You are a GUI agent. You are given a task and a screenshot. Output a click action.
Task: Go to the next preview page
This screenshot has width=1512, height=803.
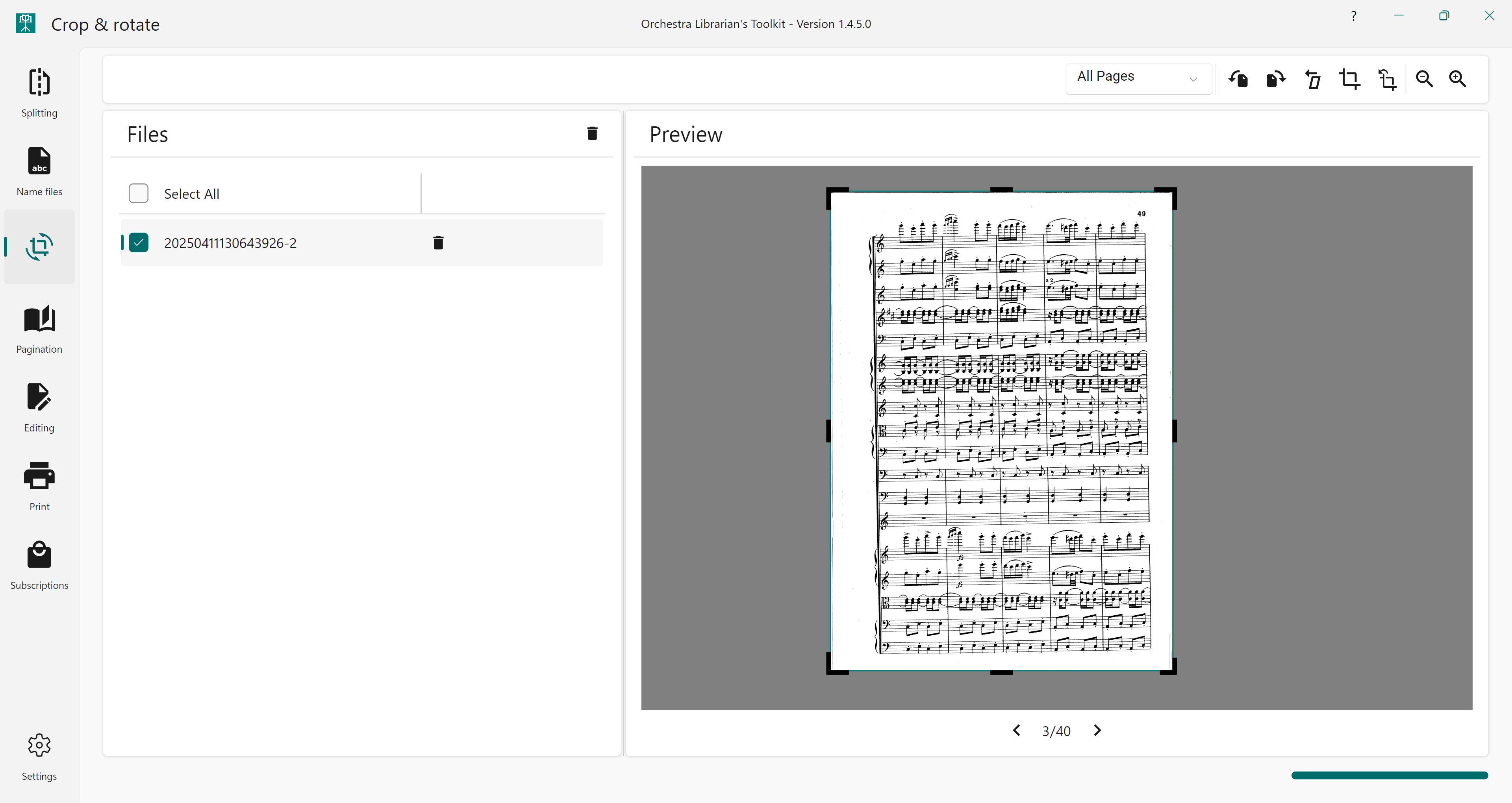[1097, 730]
